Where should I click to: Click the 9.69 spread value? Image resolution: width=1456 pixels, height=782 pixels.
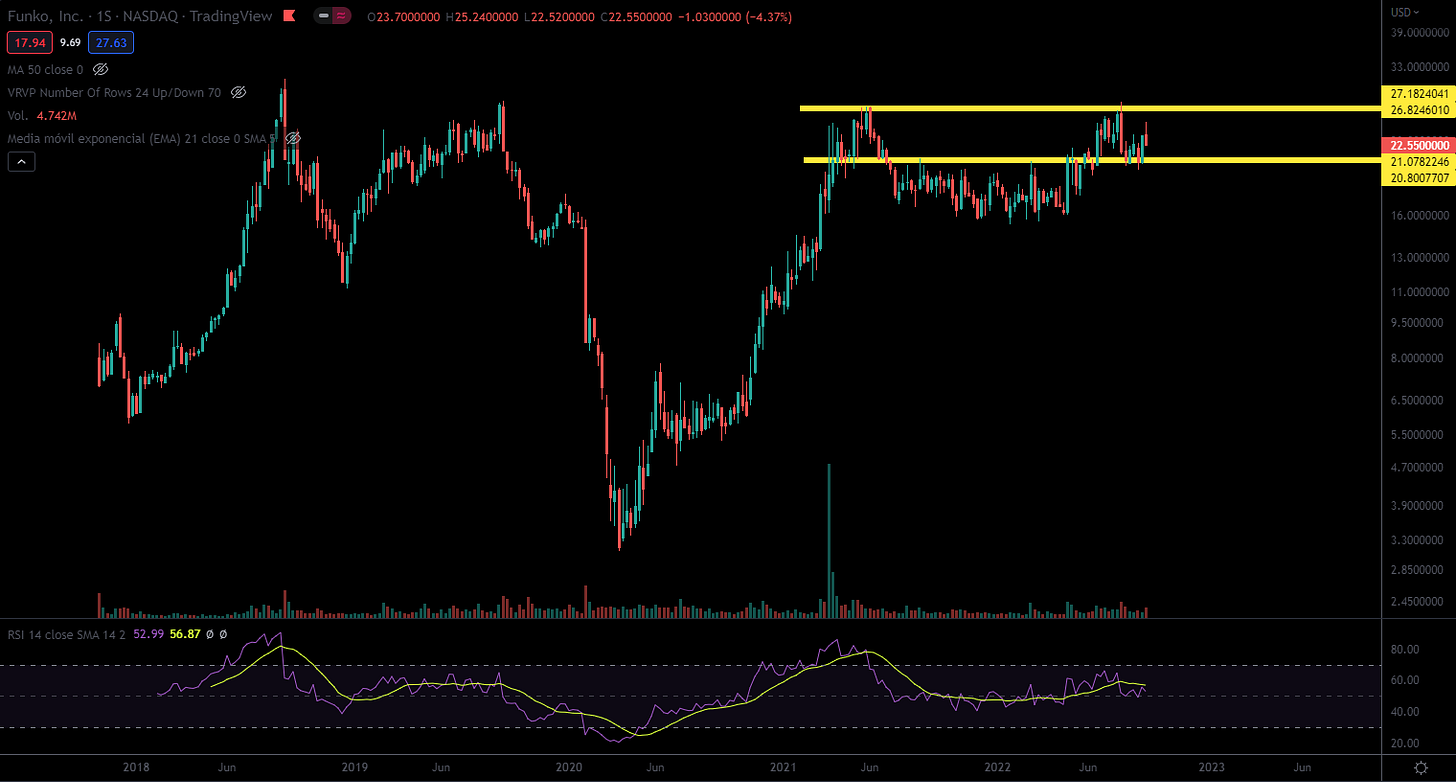(x=70, y=42)
